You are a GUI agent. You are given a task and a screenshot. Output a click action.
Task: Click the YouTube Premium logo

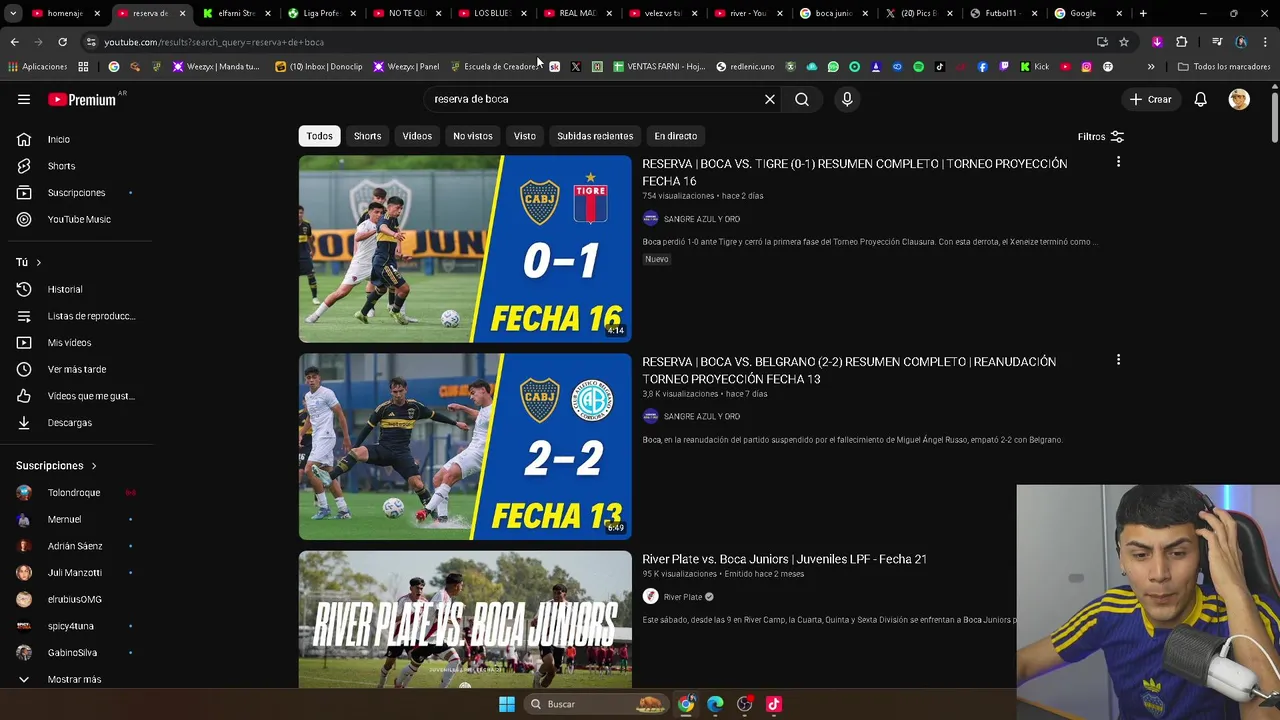(84, 99)
